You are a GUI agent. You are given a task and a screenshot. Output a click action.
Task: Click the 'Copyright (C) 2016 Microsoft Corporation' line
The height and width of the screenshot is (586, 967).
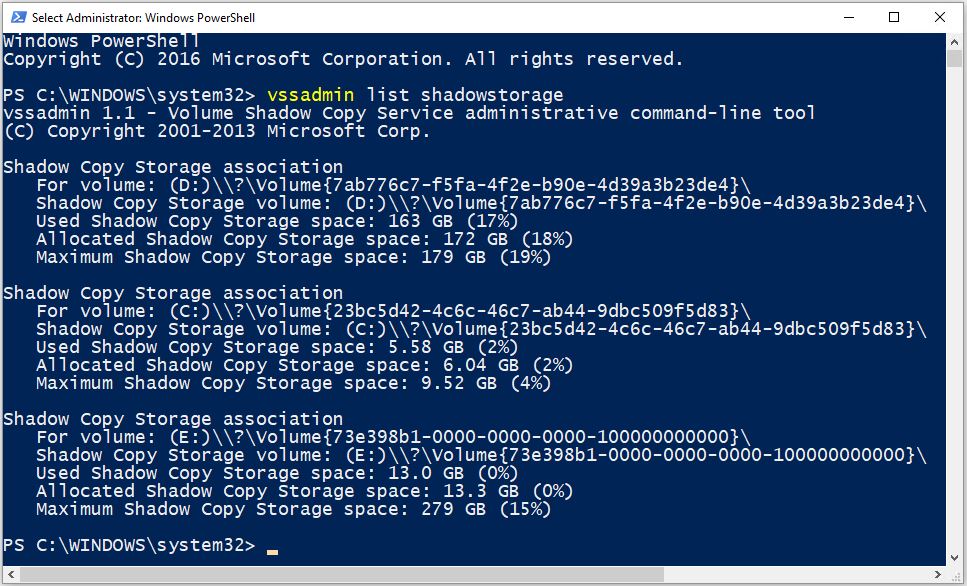click(x=344, y=59)
